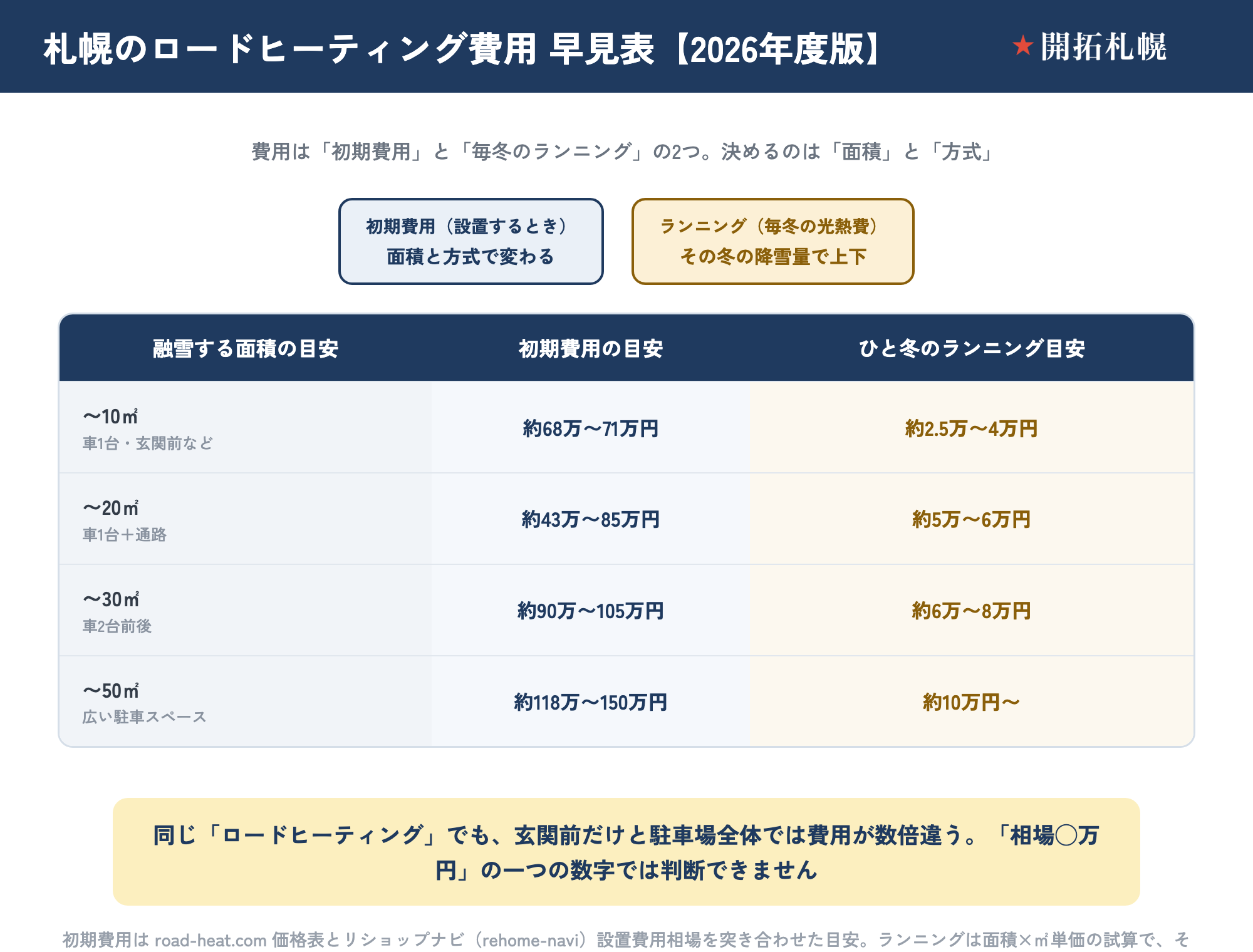Click the cell 約68万〜71万円
This screenshot has height=952, width=1253.
coord(591,428)
